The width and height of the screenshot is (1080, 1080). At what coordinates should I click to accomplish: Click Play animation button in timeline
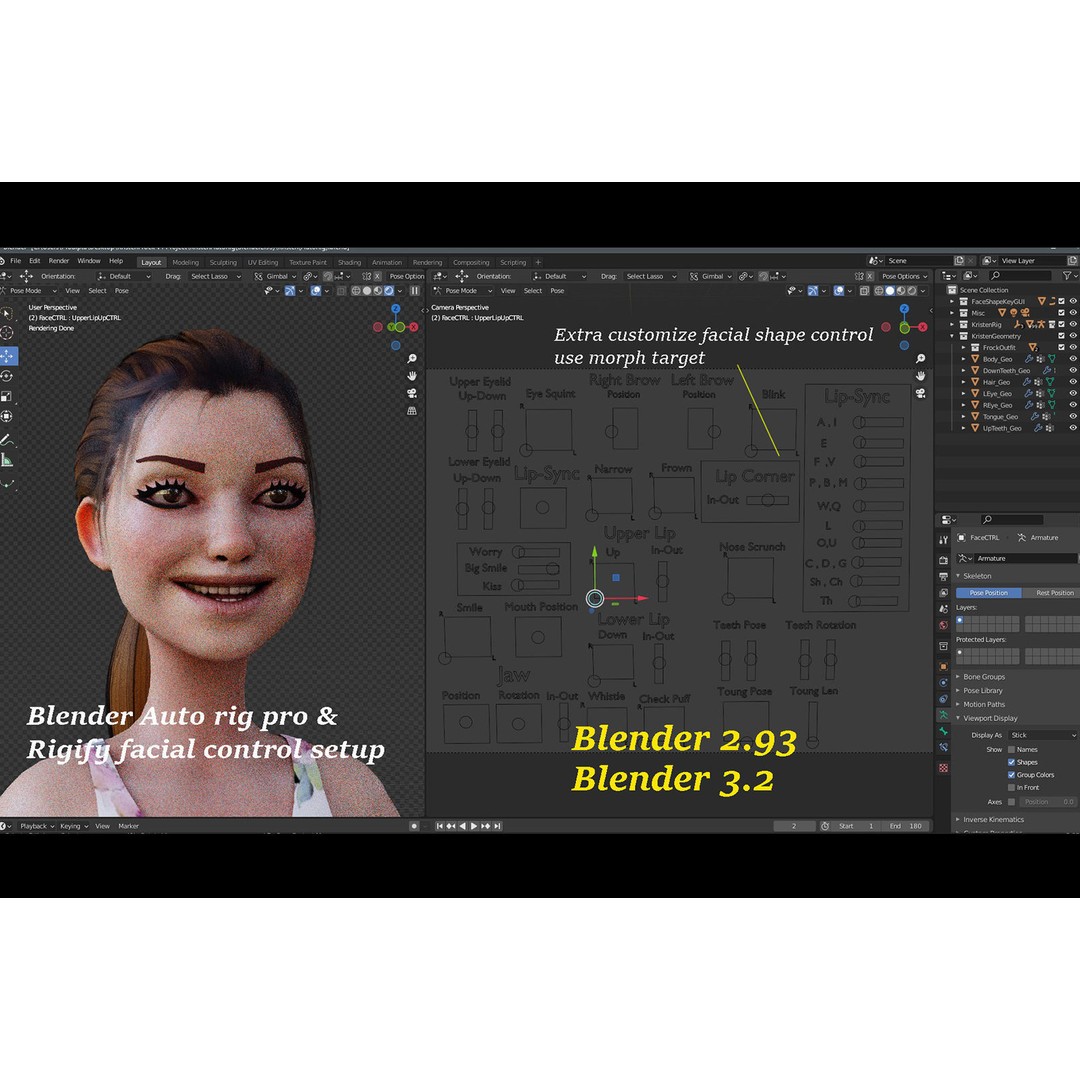click(474, 826)
